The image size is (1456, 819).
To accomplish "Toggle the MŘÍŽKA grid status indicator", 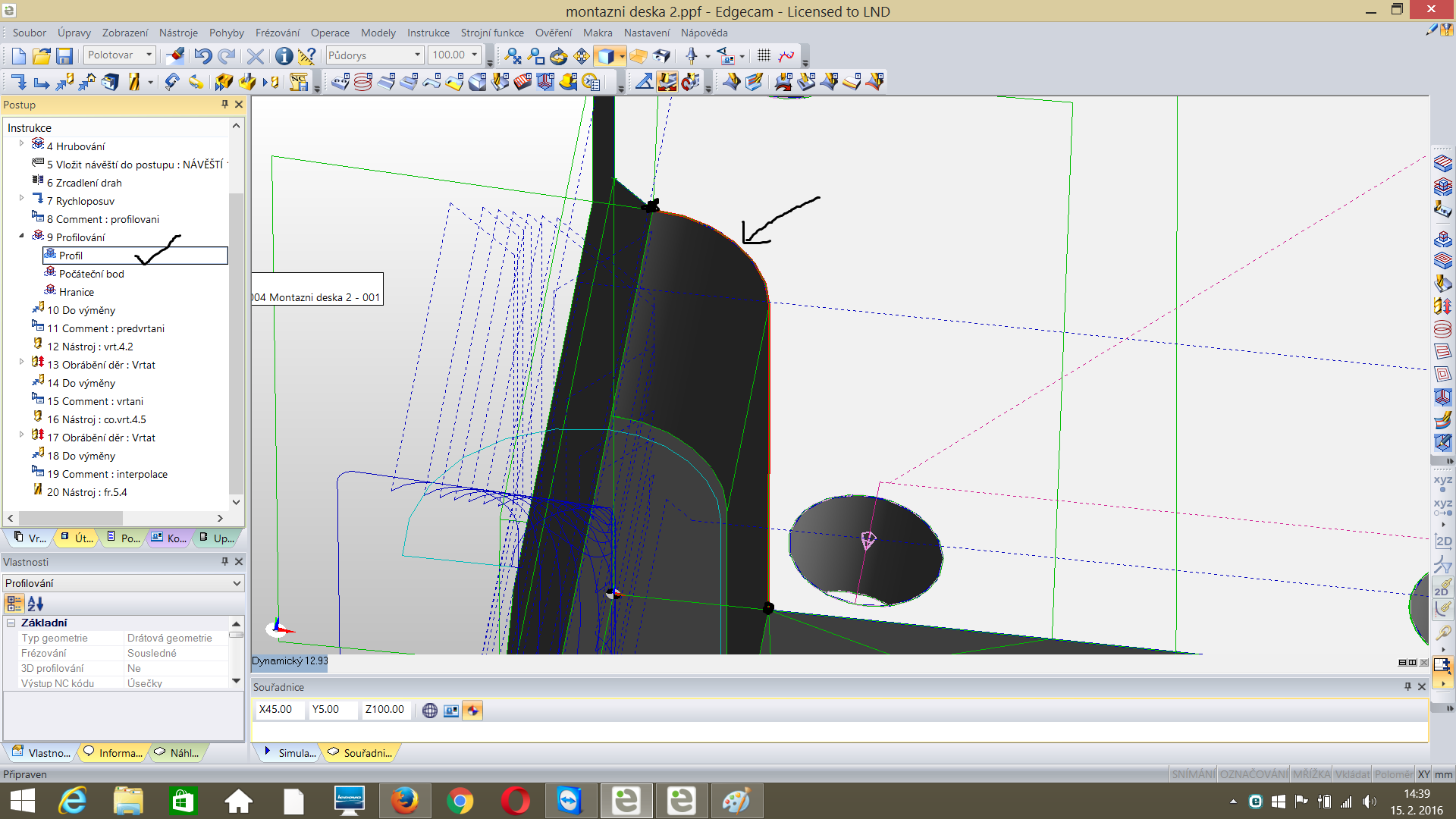I will (1311, 774).
